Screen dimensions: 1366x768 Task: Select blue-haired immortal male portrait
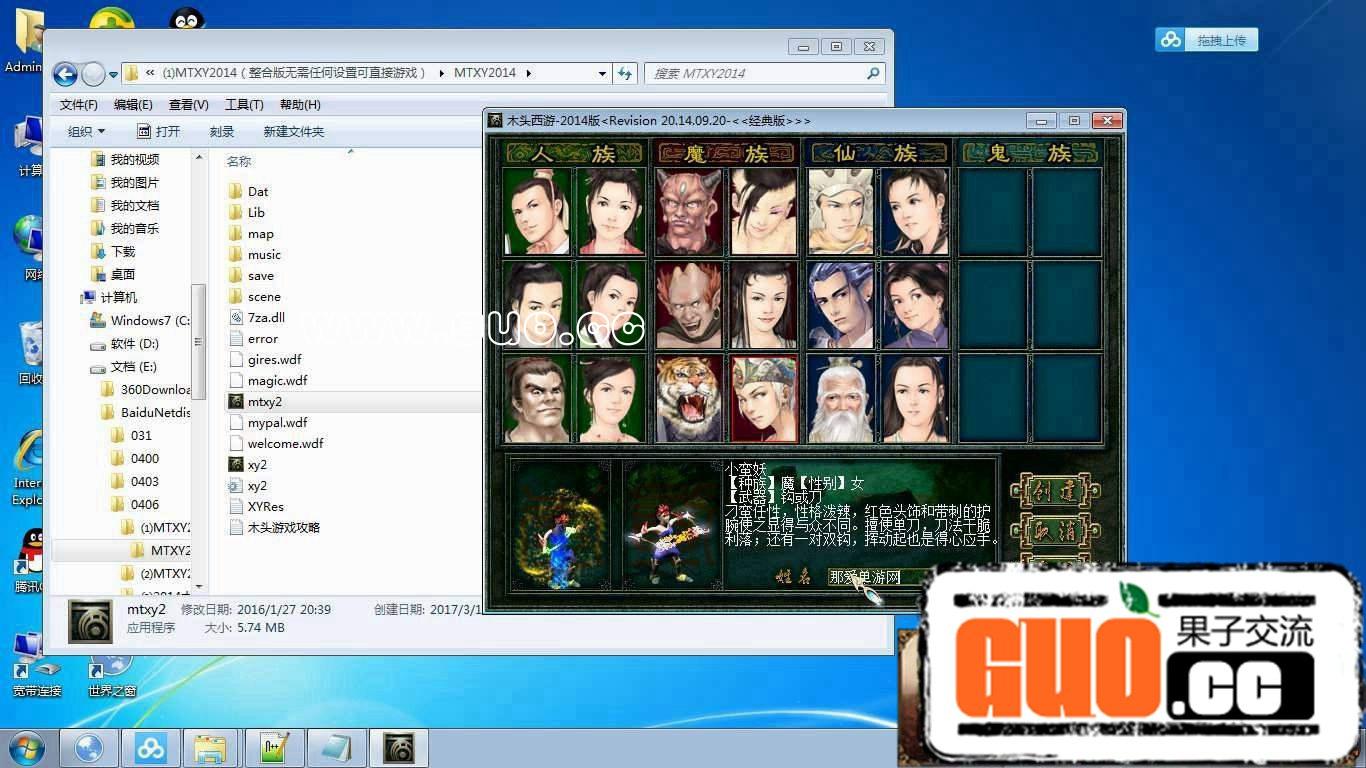click(x=841, y=305)
